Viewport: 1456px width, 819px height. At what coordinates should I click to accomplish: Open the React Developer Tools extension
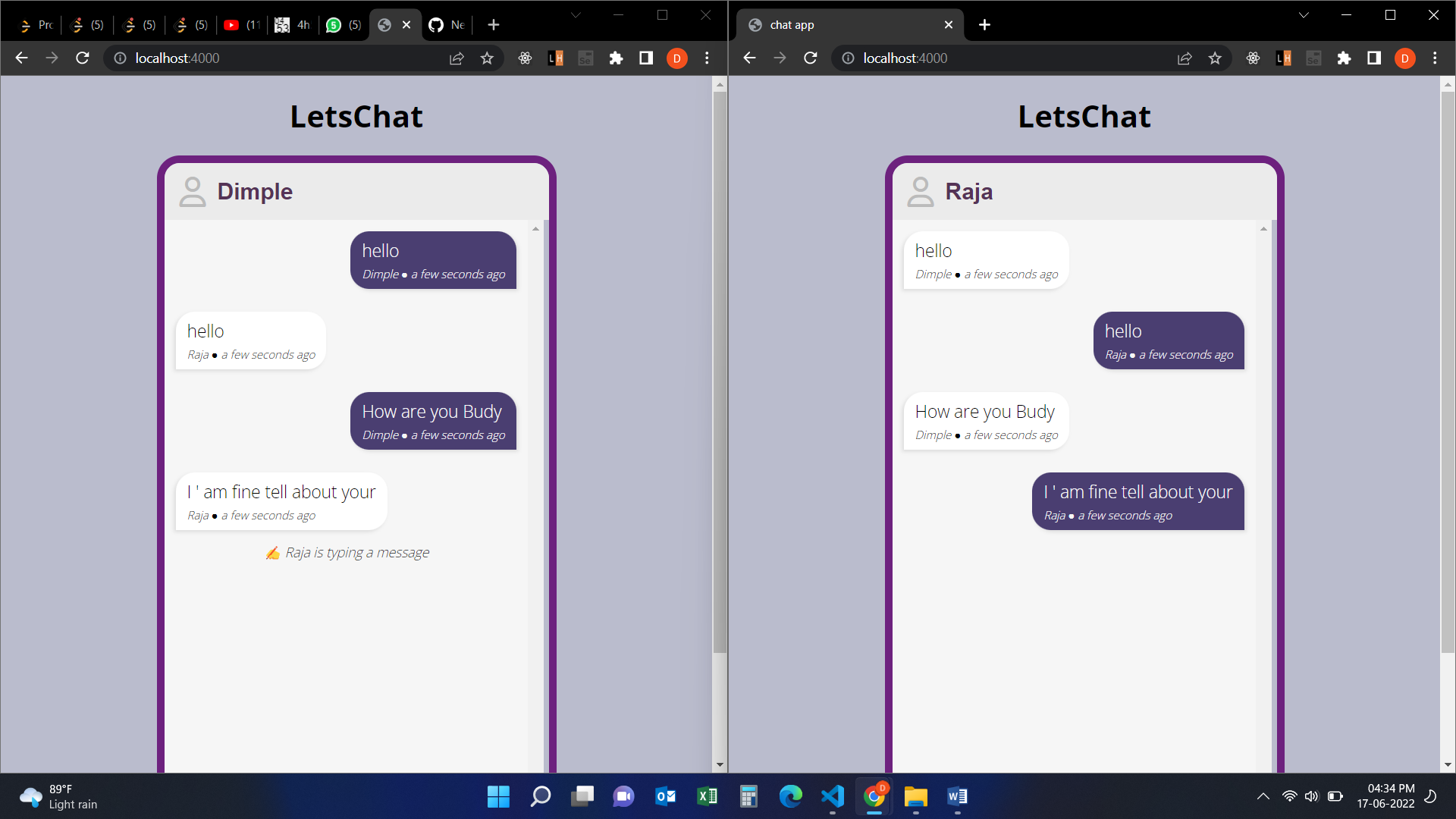click(x=525, y=58)
